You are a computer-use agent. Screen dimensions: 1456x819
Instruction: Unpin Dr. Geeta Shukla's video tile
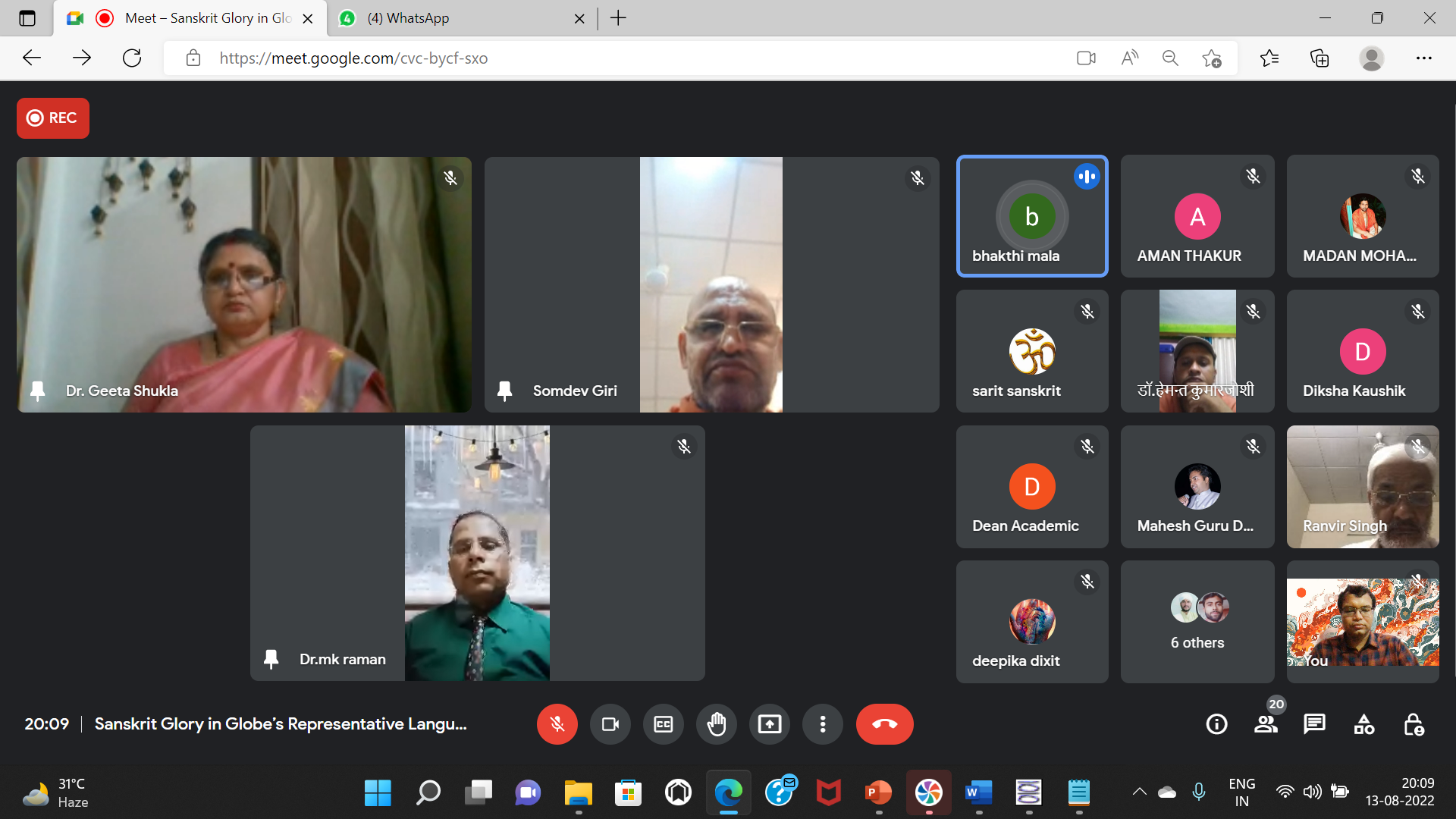37,391
